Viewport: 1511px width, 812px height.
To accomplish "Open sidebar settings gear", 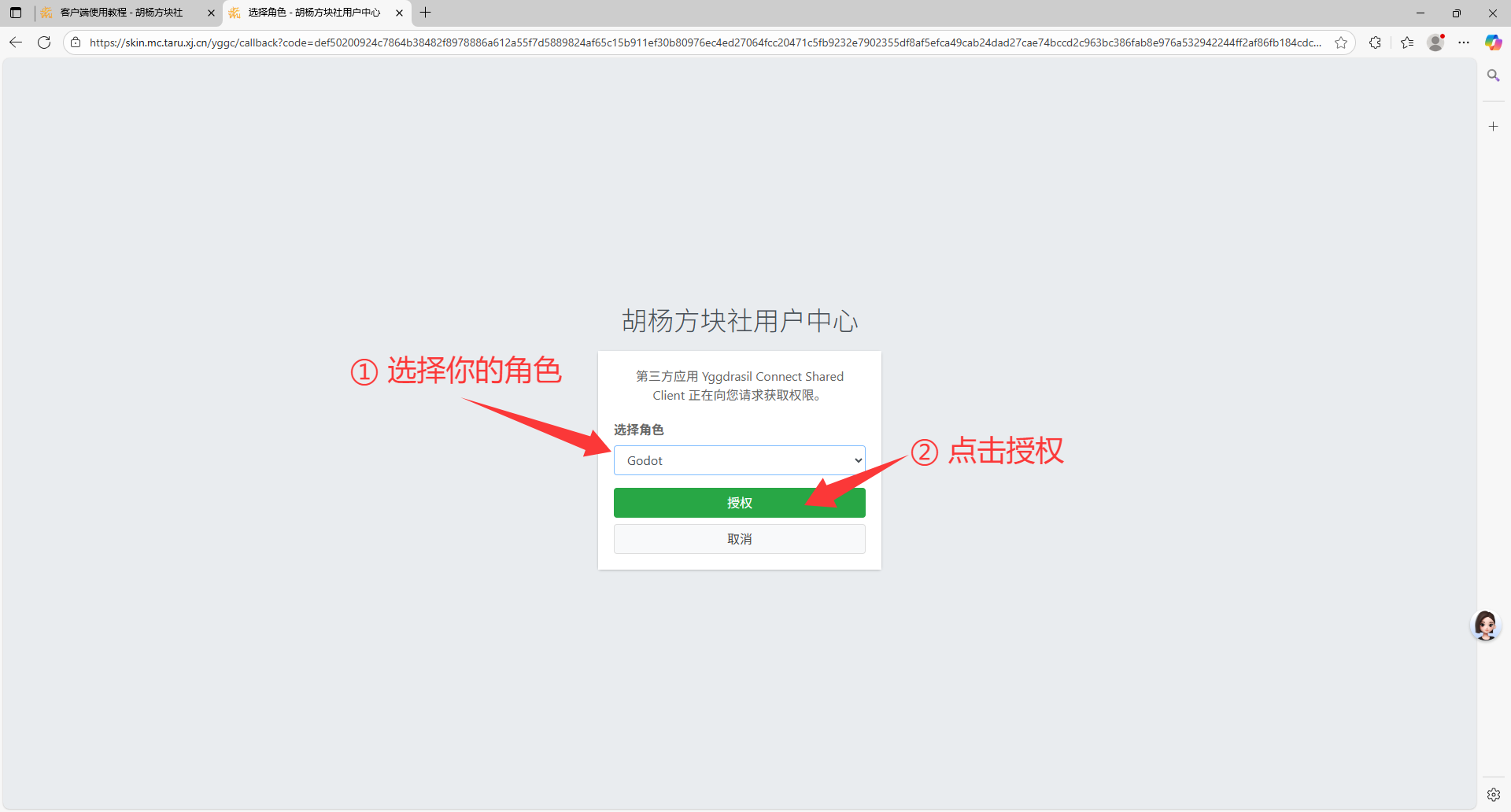I will pos(1493,795).
